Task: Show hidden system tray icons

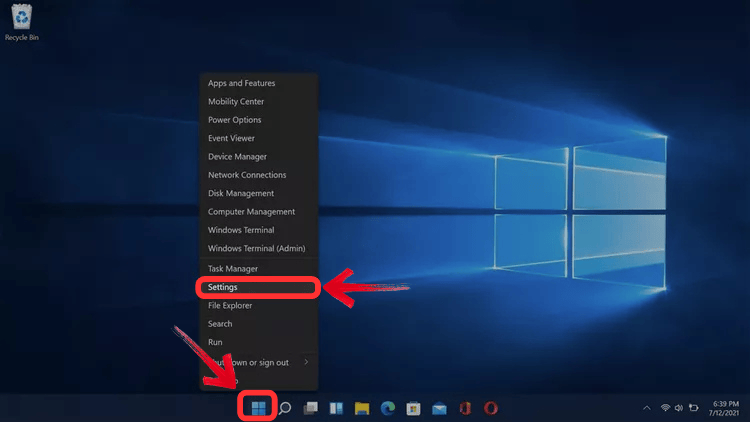Action: pyautogui.click(x=647, y=408)
